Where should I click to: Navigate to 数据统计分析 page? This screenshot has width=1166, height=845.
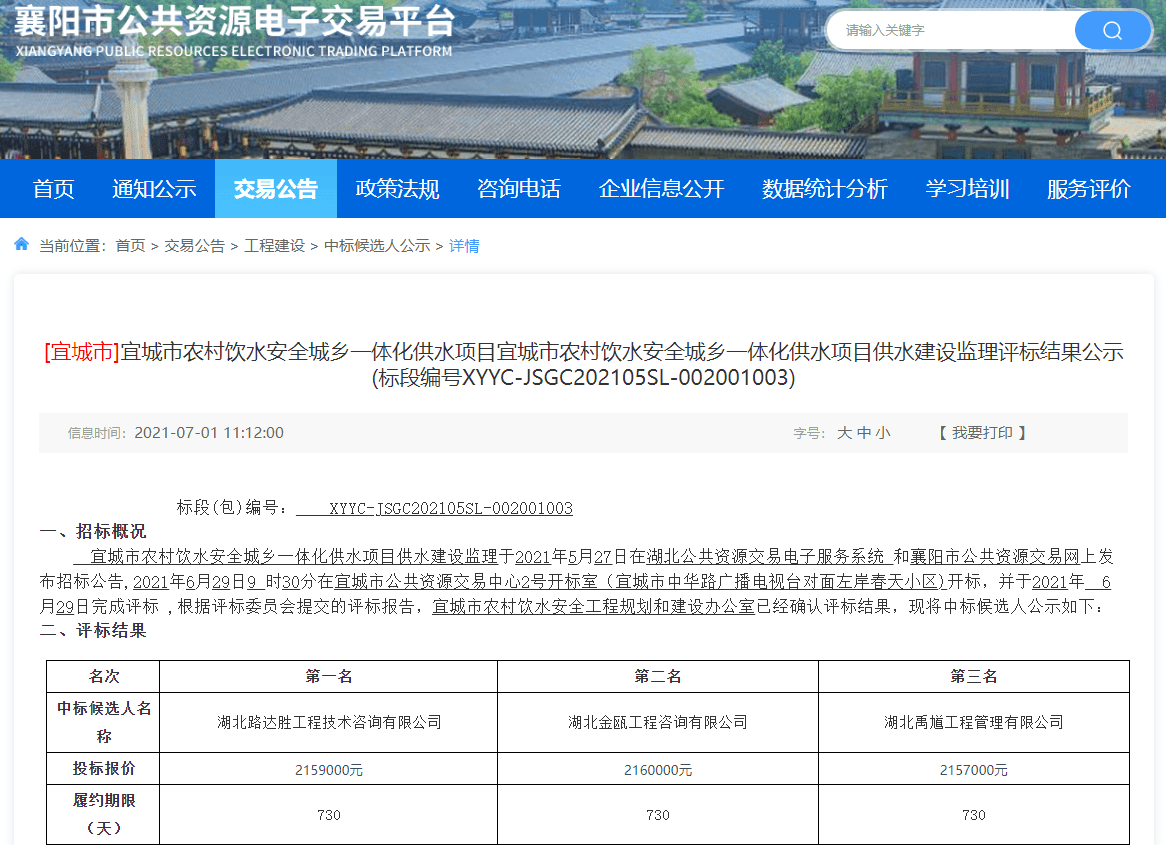point(824,189)
